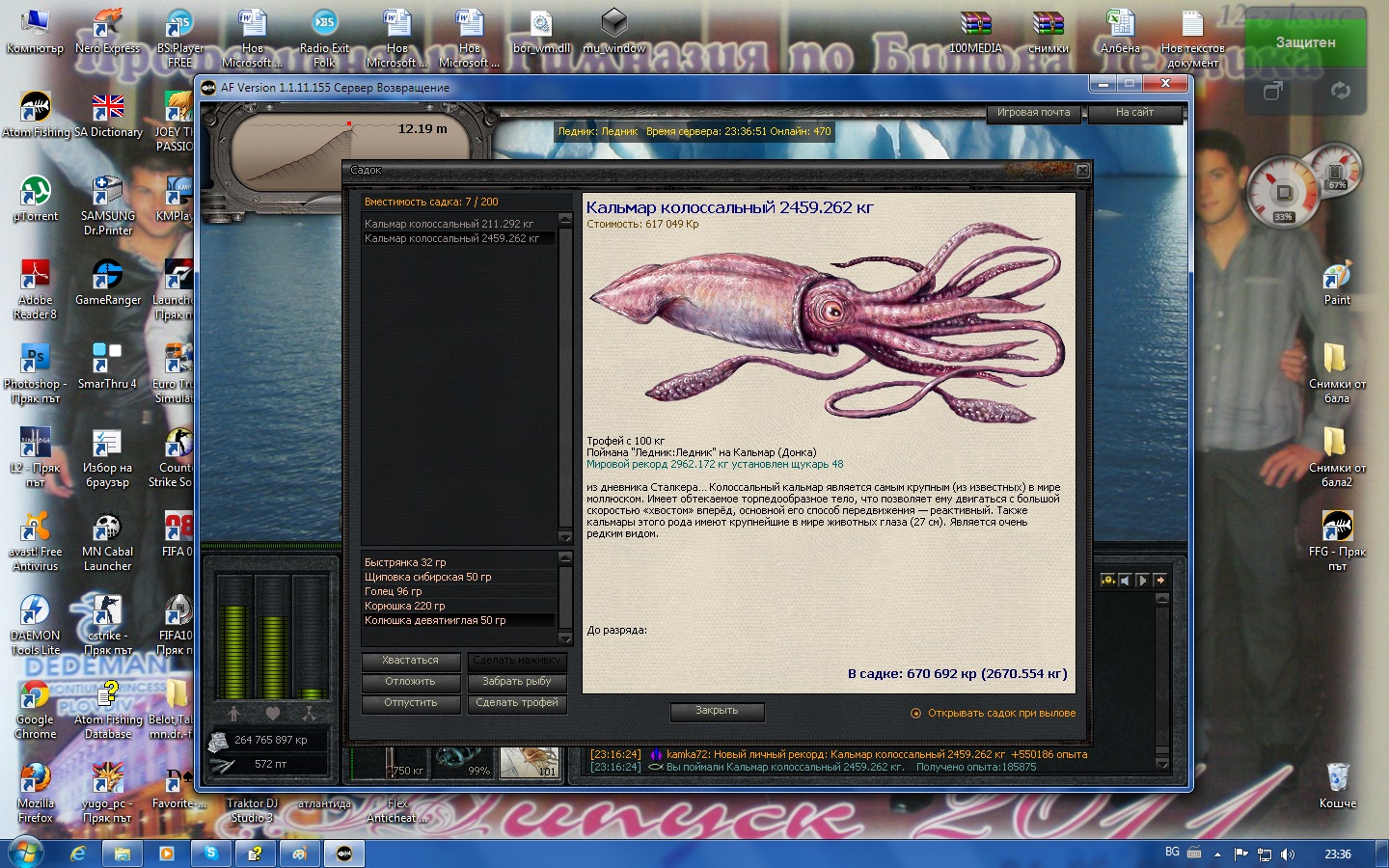
Task: Click the volume icon in system tray
Action: [x=1287, y=854]
